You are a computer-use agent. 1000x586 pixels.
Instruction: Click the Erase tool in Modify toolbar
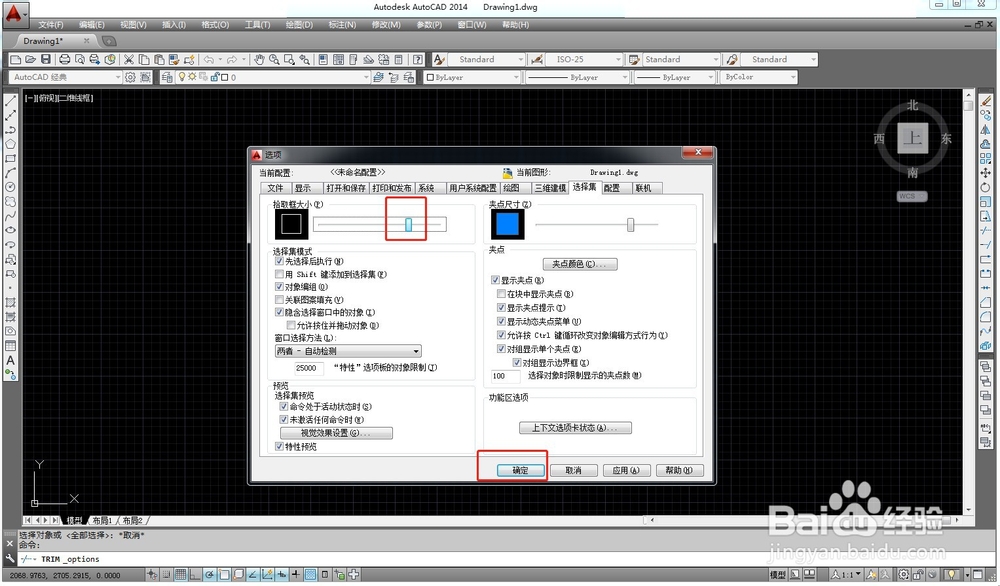[x=986, y=101]
